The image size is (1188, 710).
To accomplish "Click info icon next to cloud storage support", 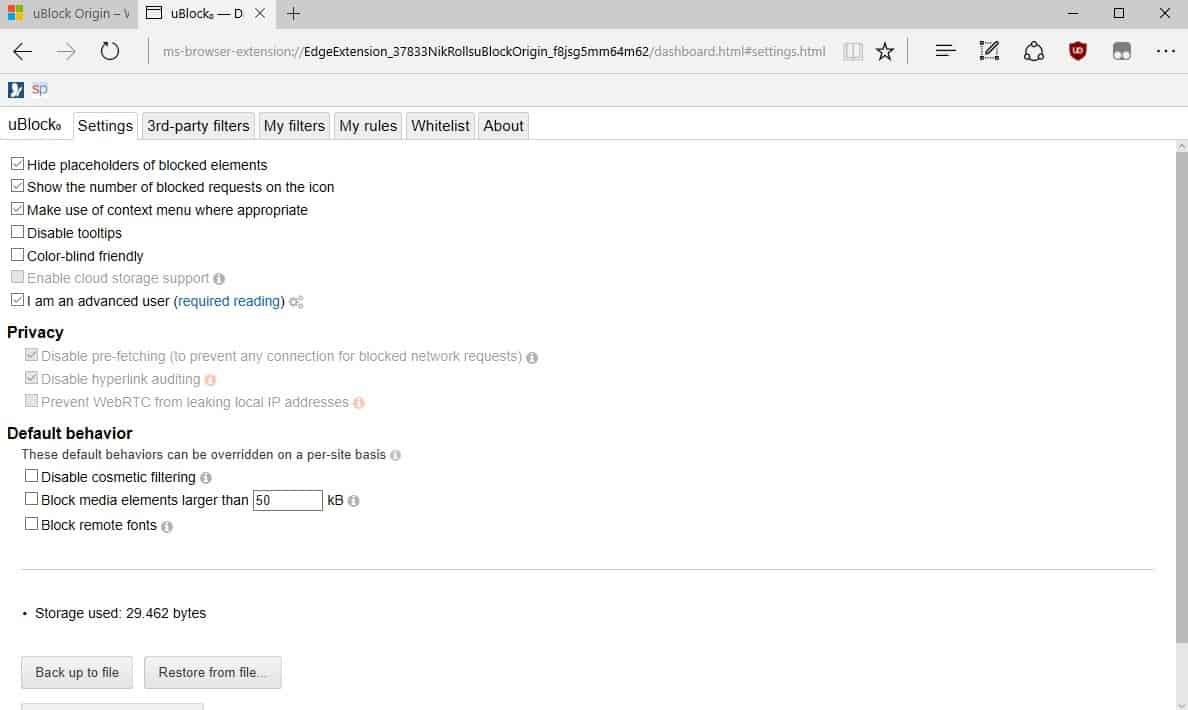I will tap(219, 279).
